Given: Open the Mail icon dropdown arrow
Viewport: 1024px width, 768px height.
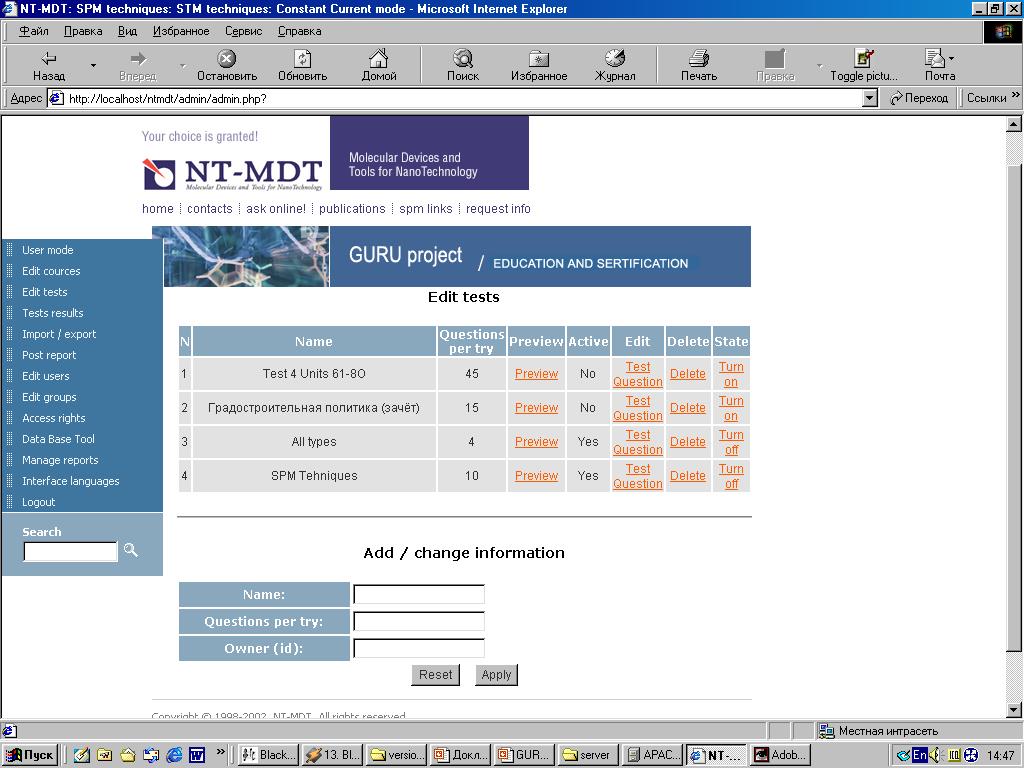Looking at the screenshot, I should 952,58.
